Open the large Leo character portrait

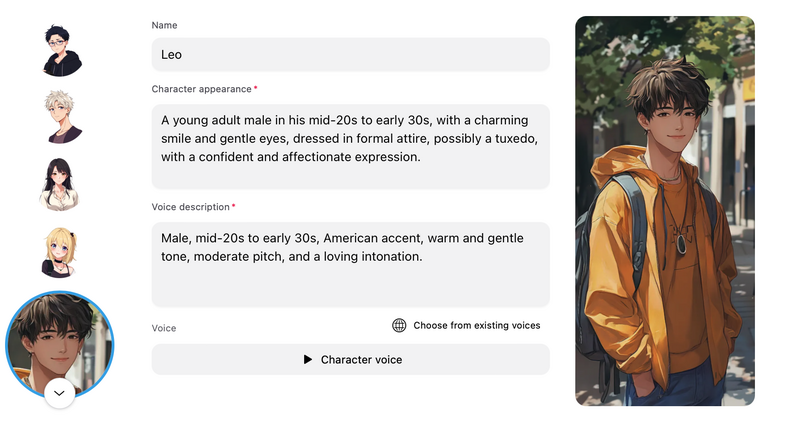tap(665, 211)
